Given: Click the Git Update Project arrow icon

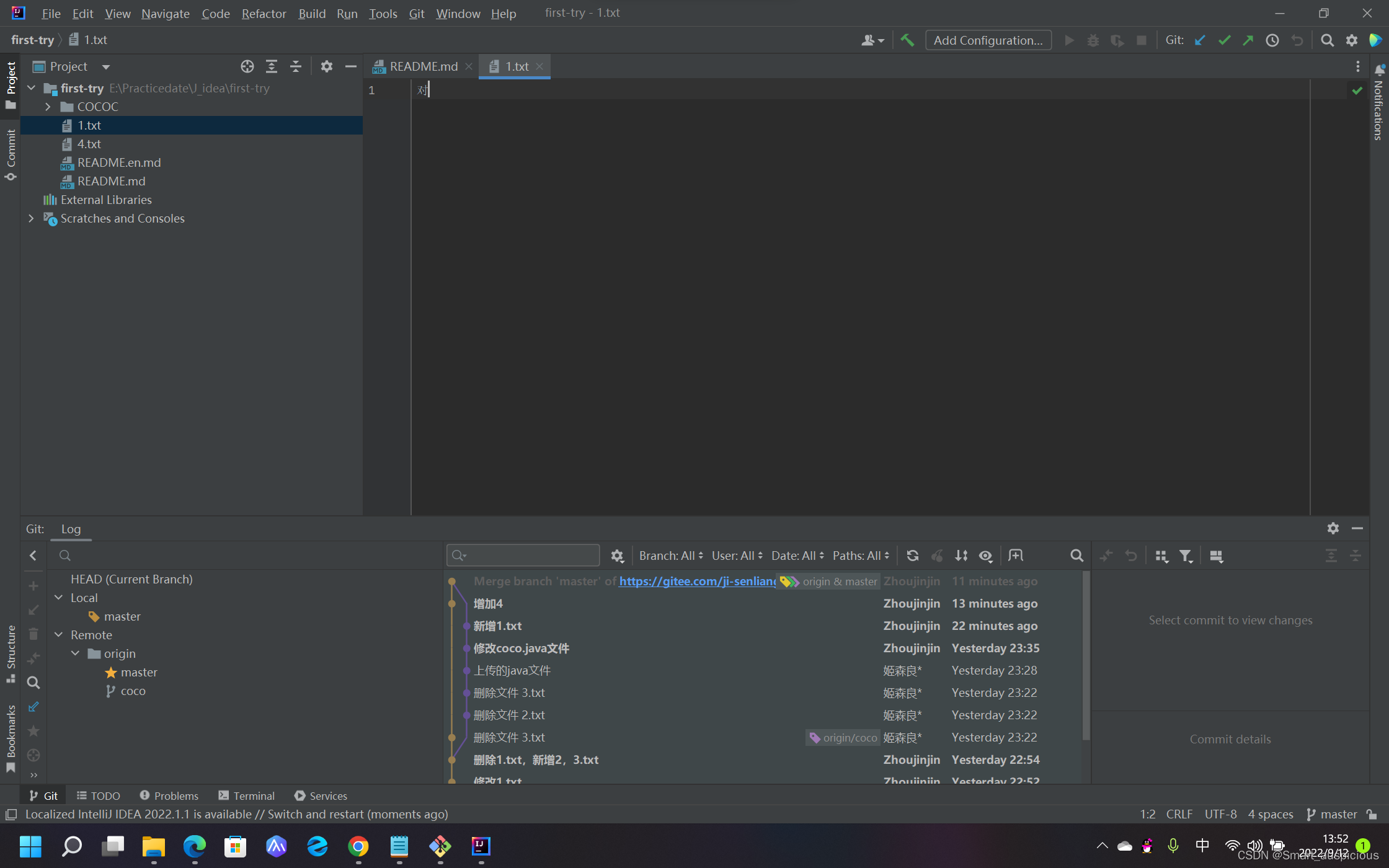Looking at the screenshot, I should (1200, 40).
